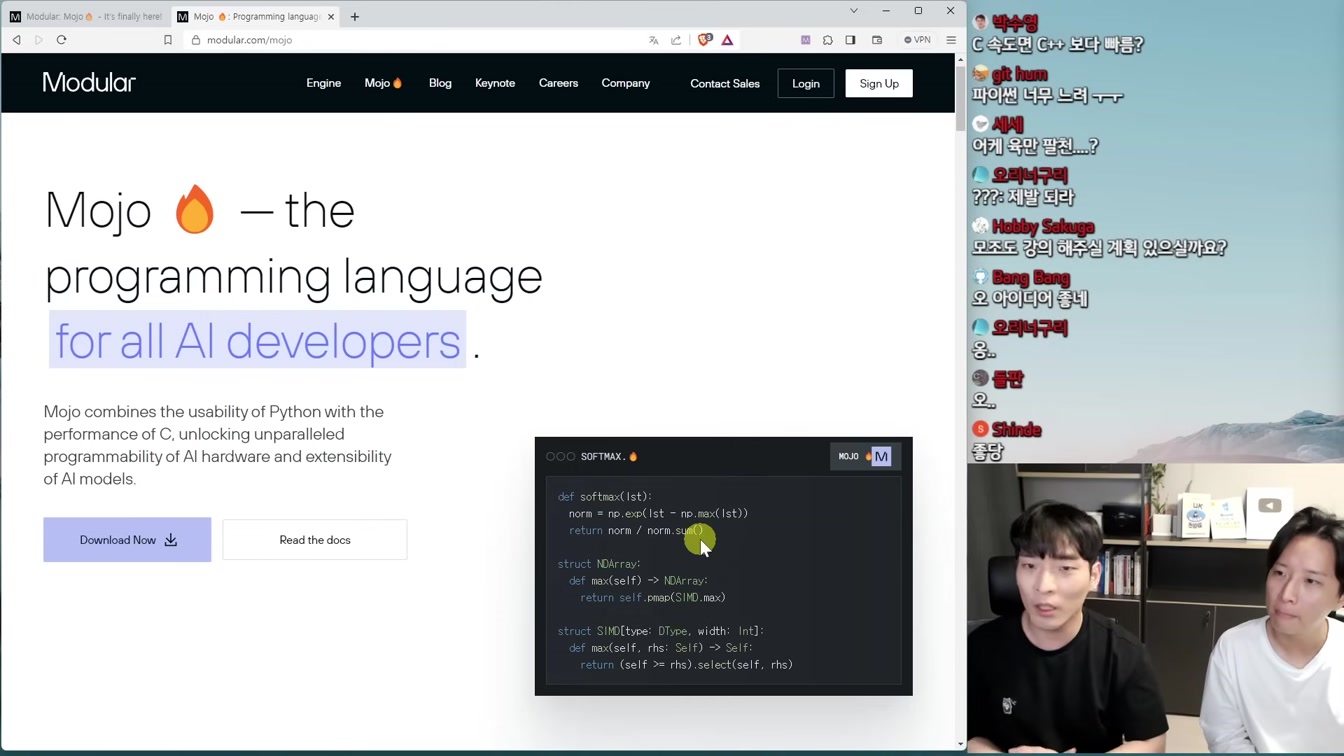Click the scrollbar up arrow
1344x756 pixels.
[x=960, y=59]
